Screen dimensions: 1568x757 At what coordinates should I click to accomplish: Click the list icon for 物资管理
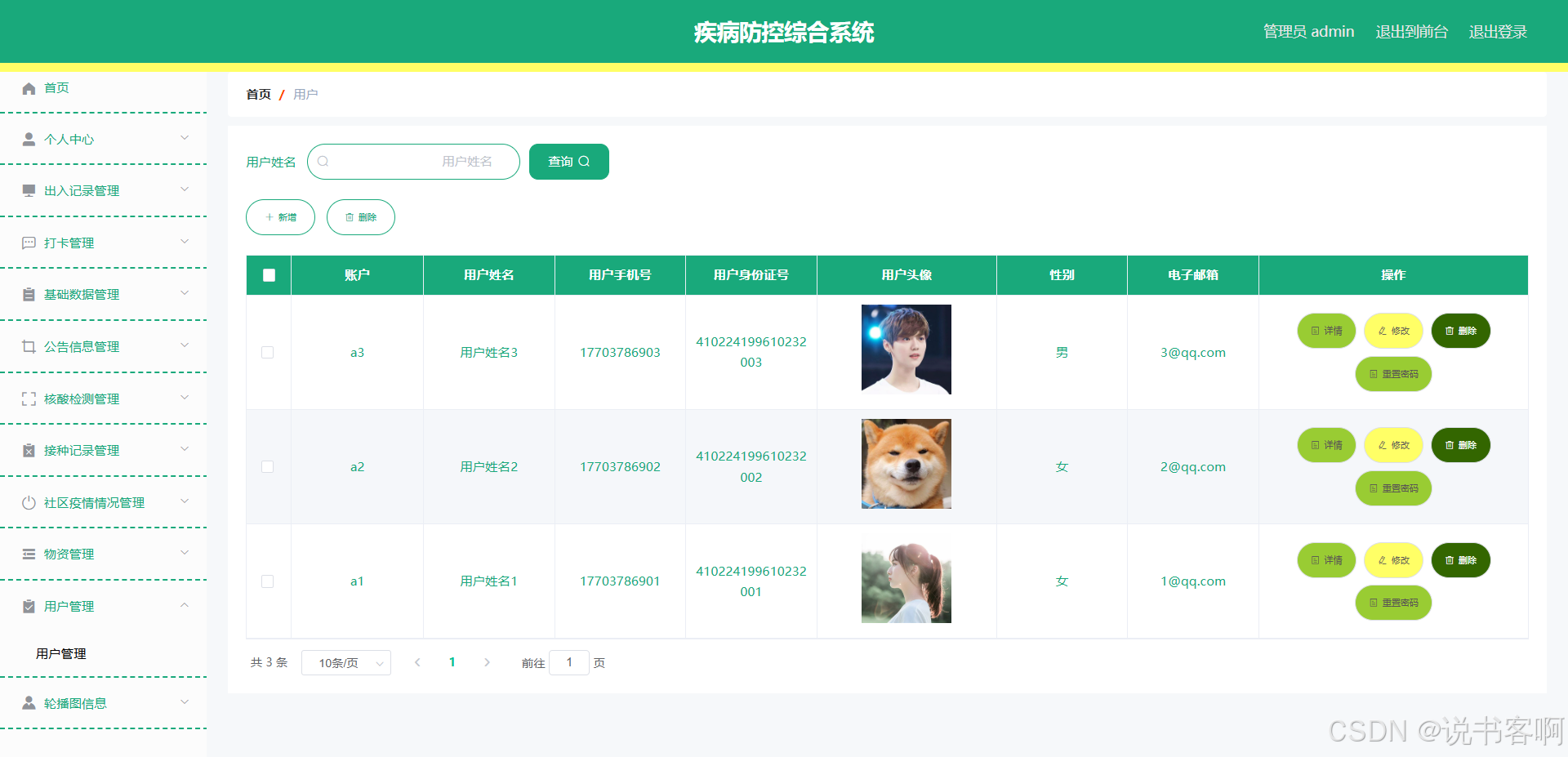(29, 554)
